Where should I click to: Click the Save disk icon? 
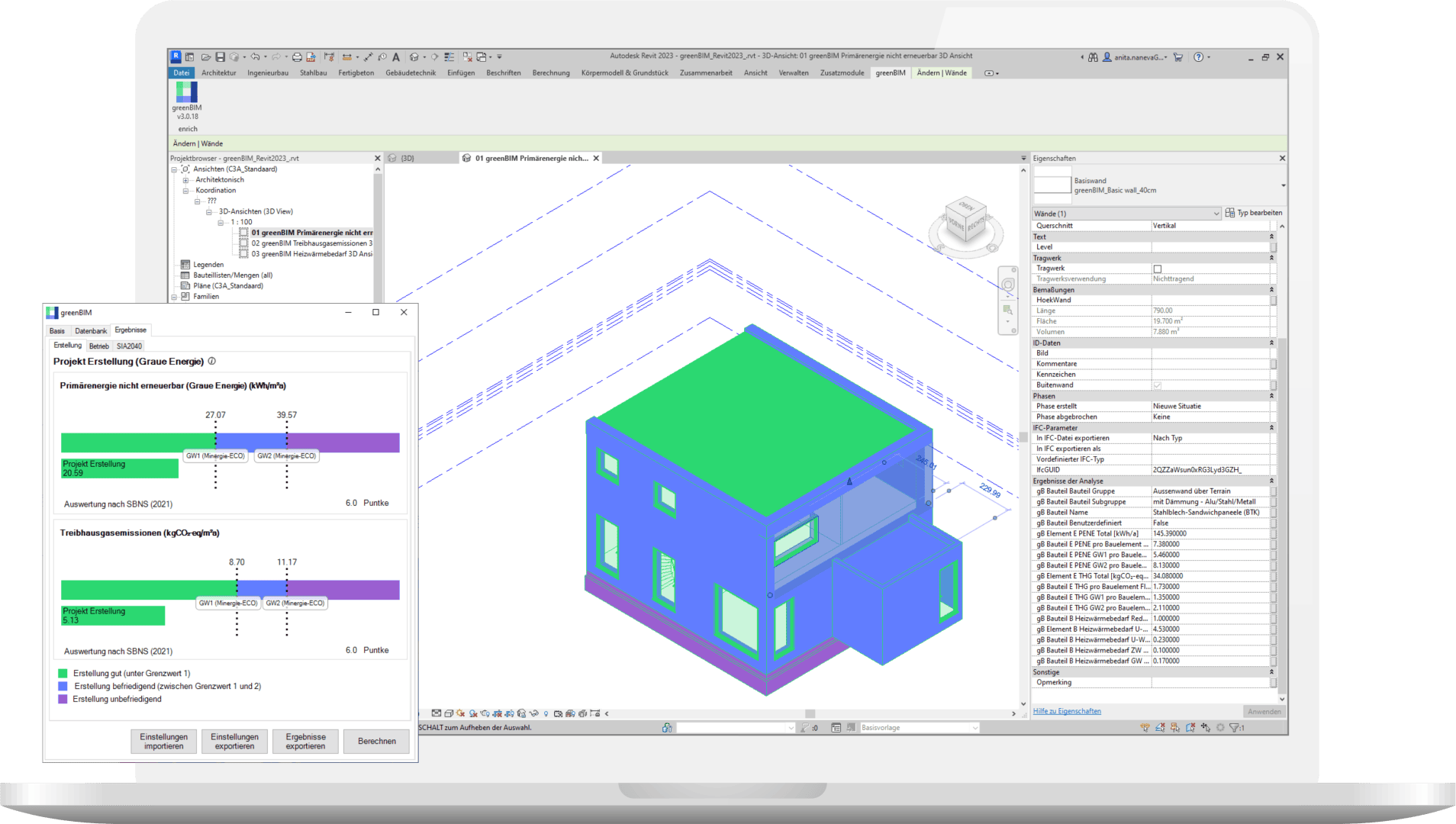coord(220,57)
